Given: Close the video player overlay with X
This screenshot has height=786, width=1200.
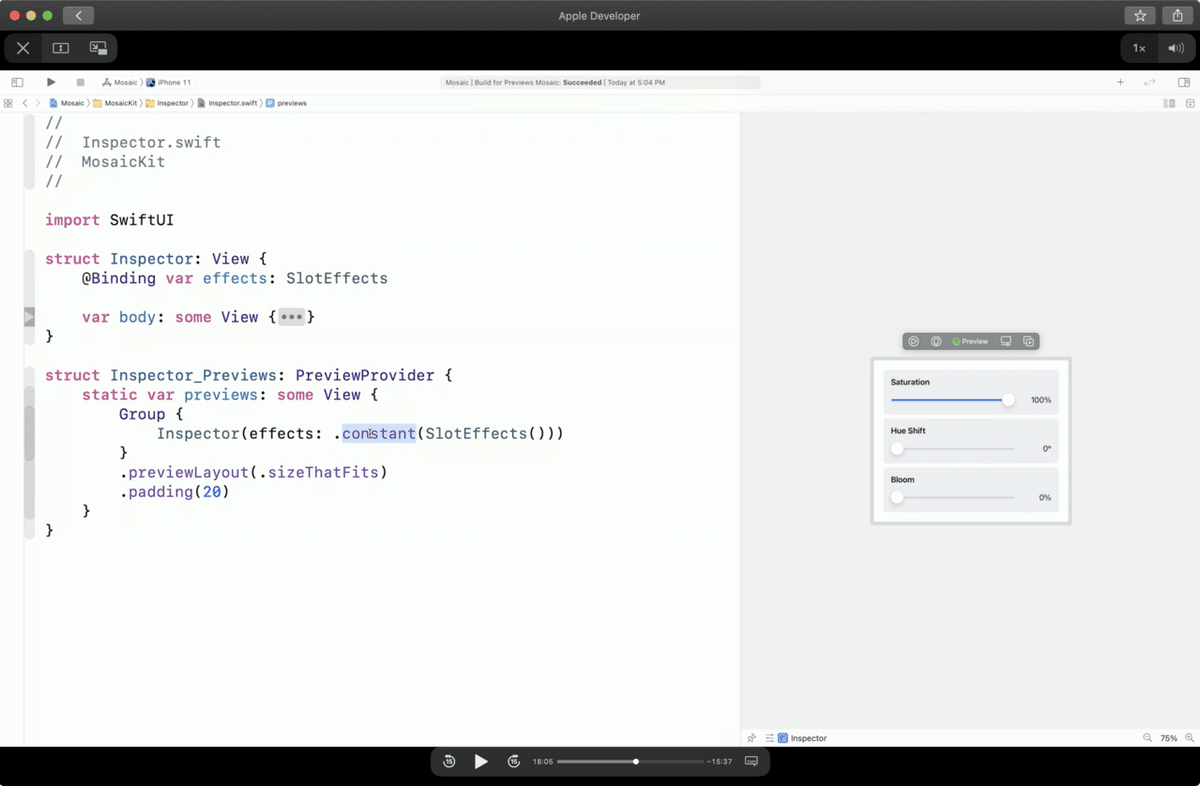Looking at the screenshot, I should (x=23, y=48).
